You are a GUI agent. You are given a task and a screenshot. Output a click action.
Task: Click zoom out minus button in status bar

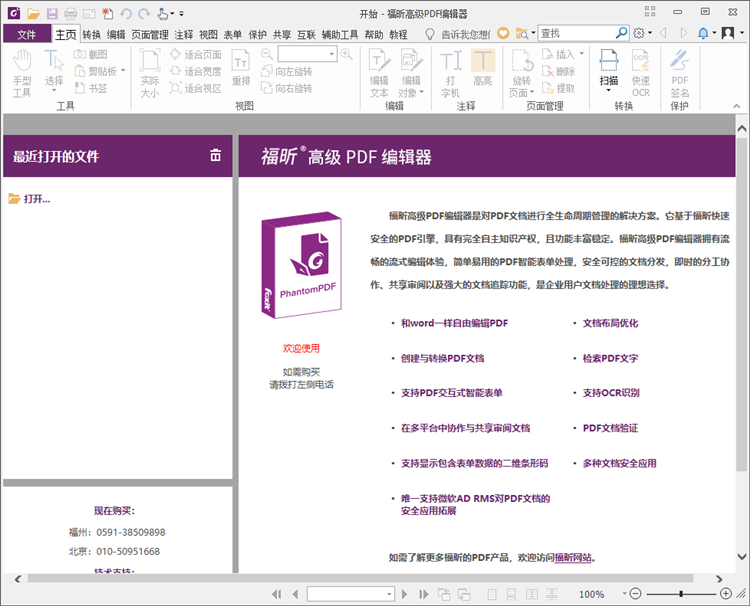[x=636, y=594]
